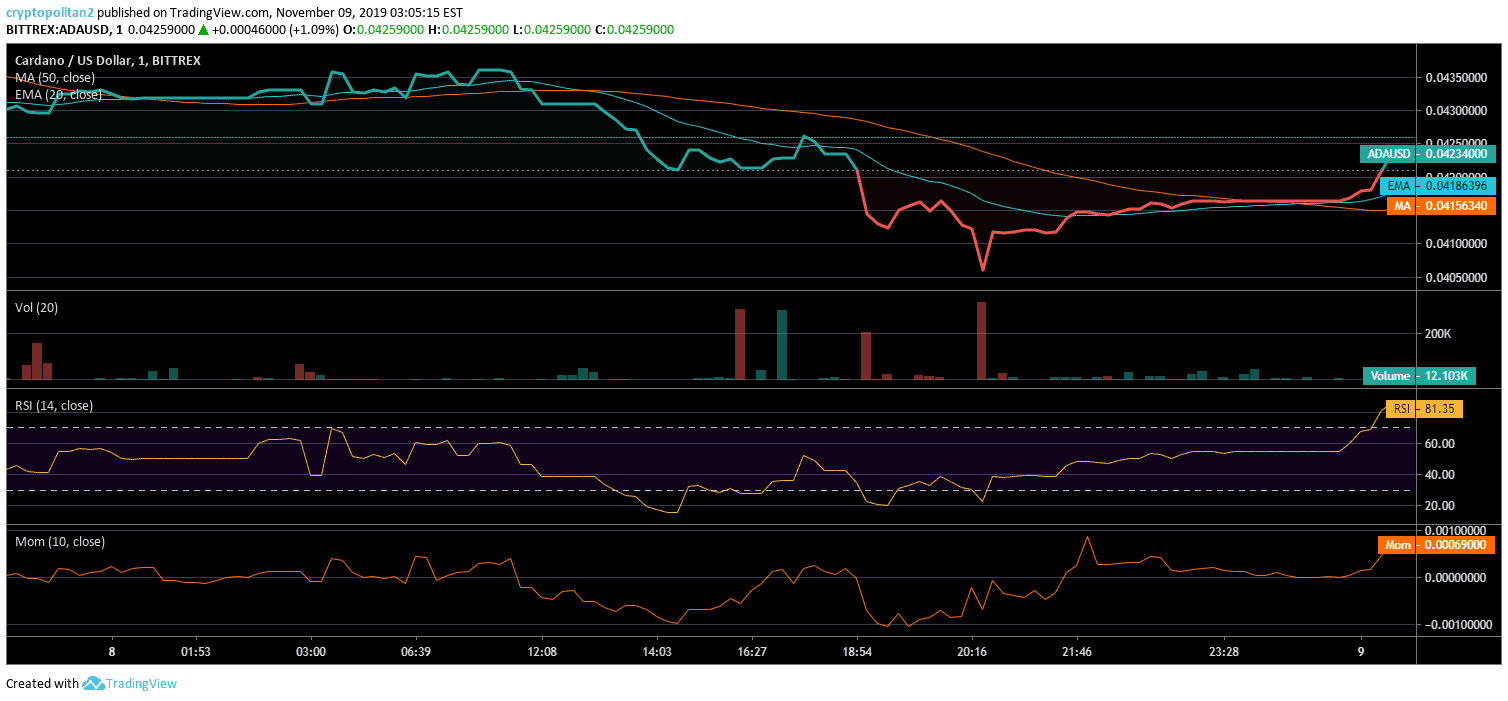Click the RSI 81.35 value tag
This screenshot has height=701, width=1508.
[x=1424, y=408]
